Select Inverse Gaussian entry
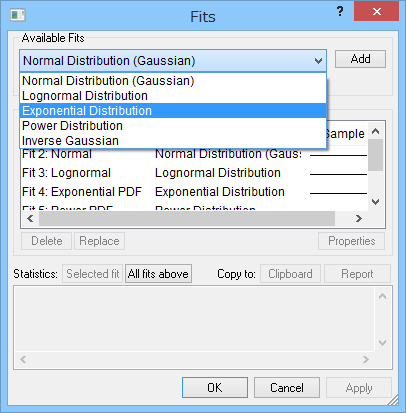406x413 pixels. coord(173,141)
